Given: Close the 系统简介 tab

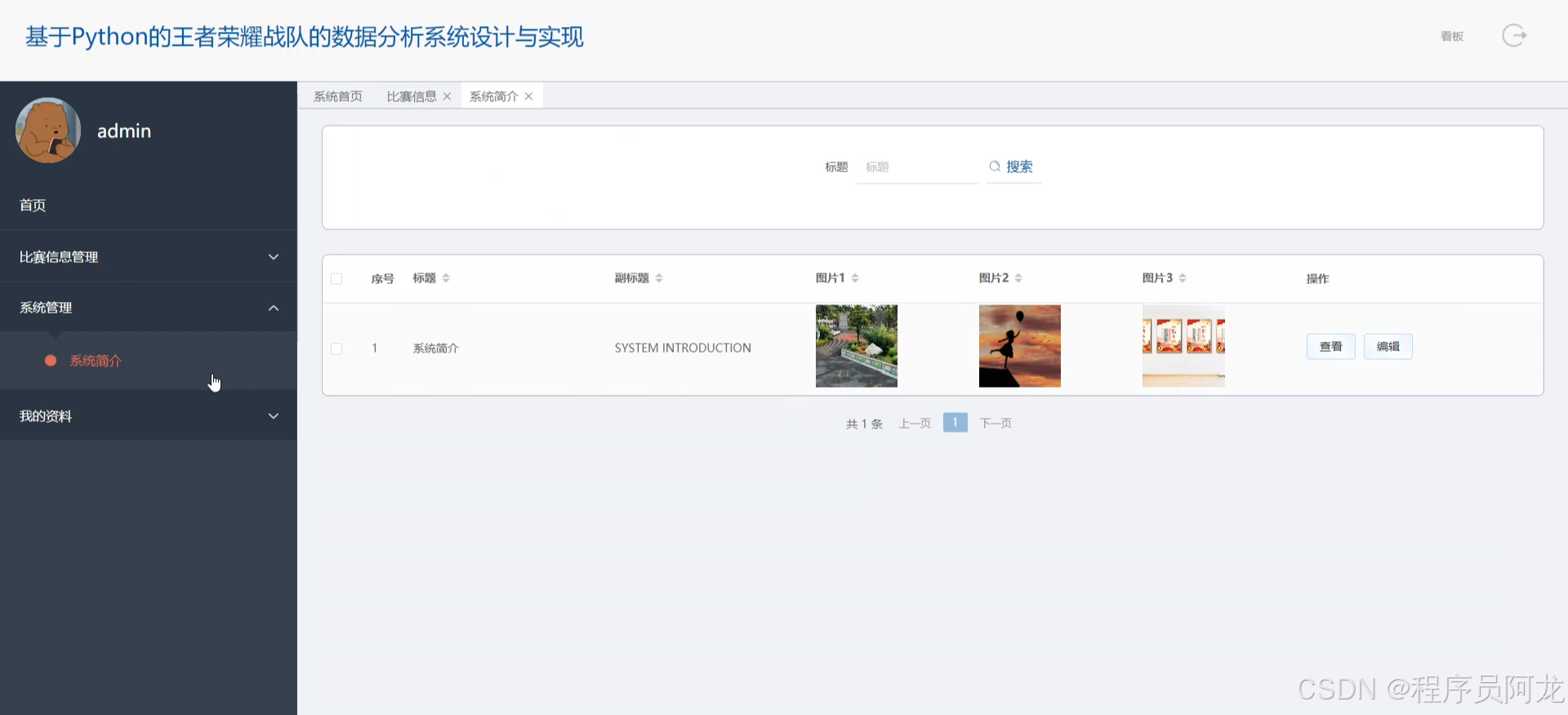Looking at the screenshot, I should [x=528, y=96].
